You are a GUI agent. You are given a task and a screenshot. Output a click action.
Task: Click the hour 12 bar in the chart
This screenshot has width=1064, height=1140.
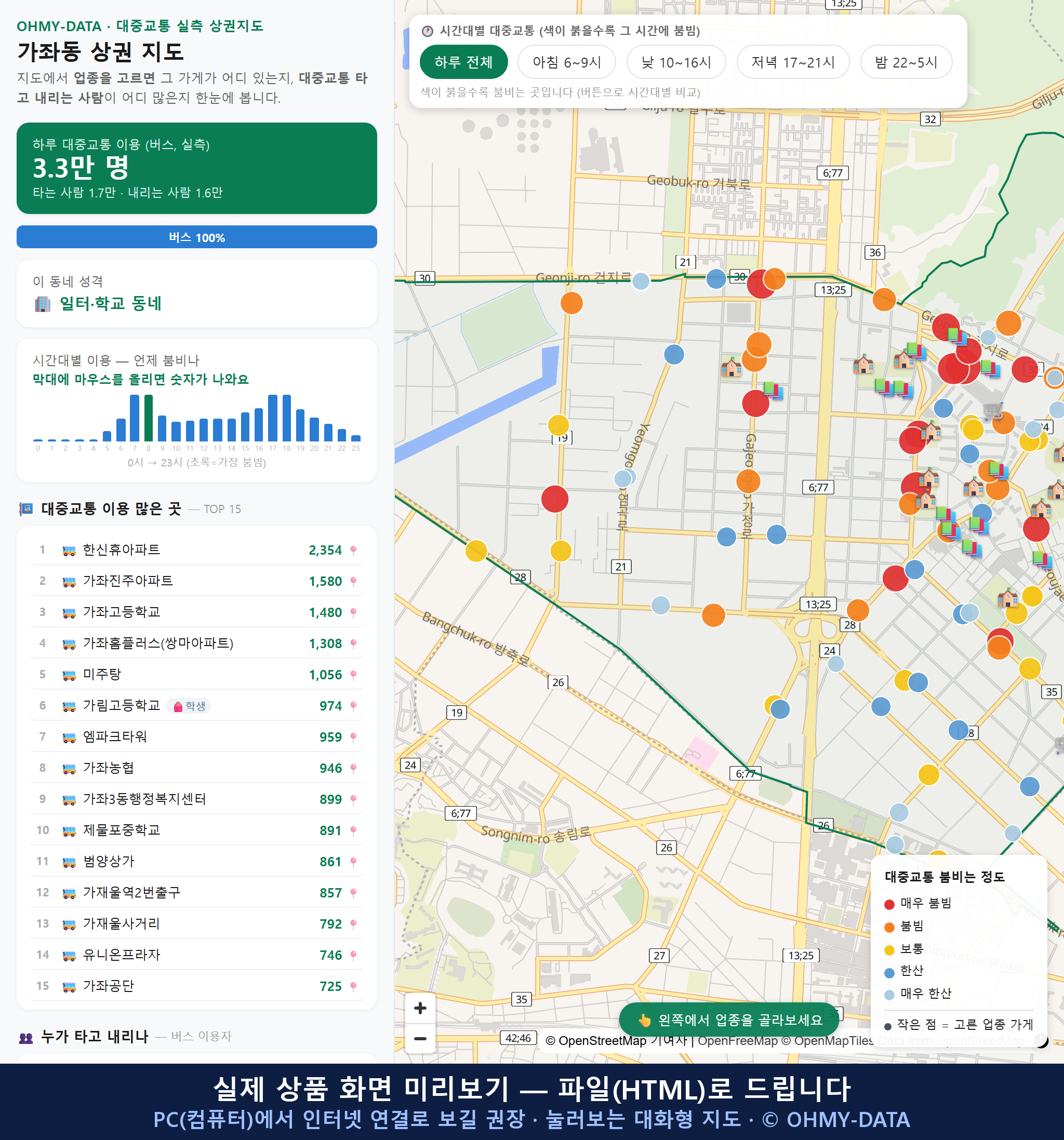pos(204,430)
